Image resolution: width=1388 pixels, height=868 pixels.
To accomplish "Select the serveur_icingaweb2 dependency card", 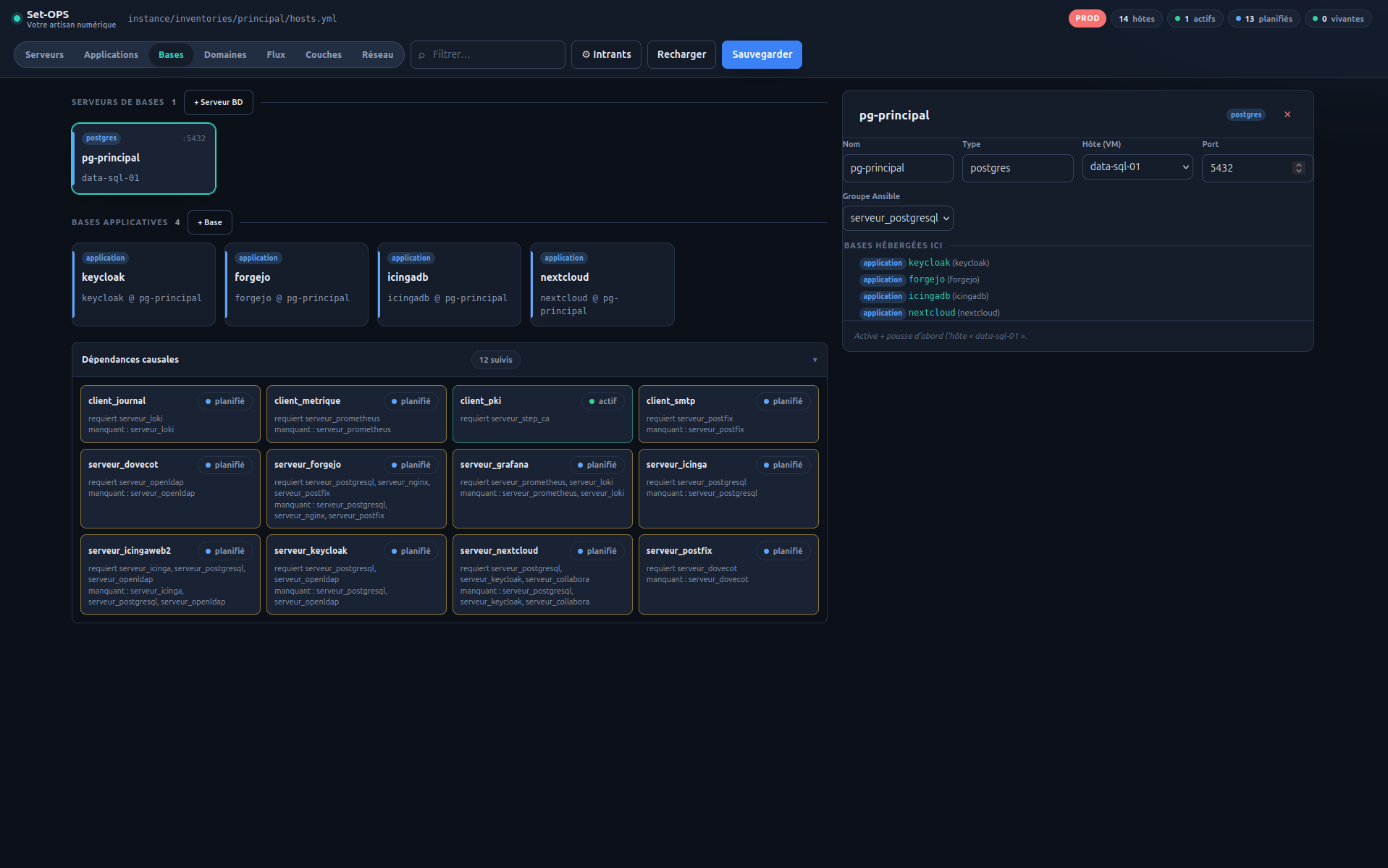I will point(170,575).
